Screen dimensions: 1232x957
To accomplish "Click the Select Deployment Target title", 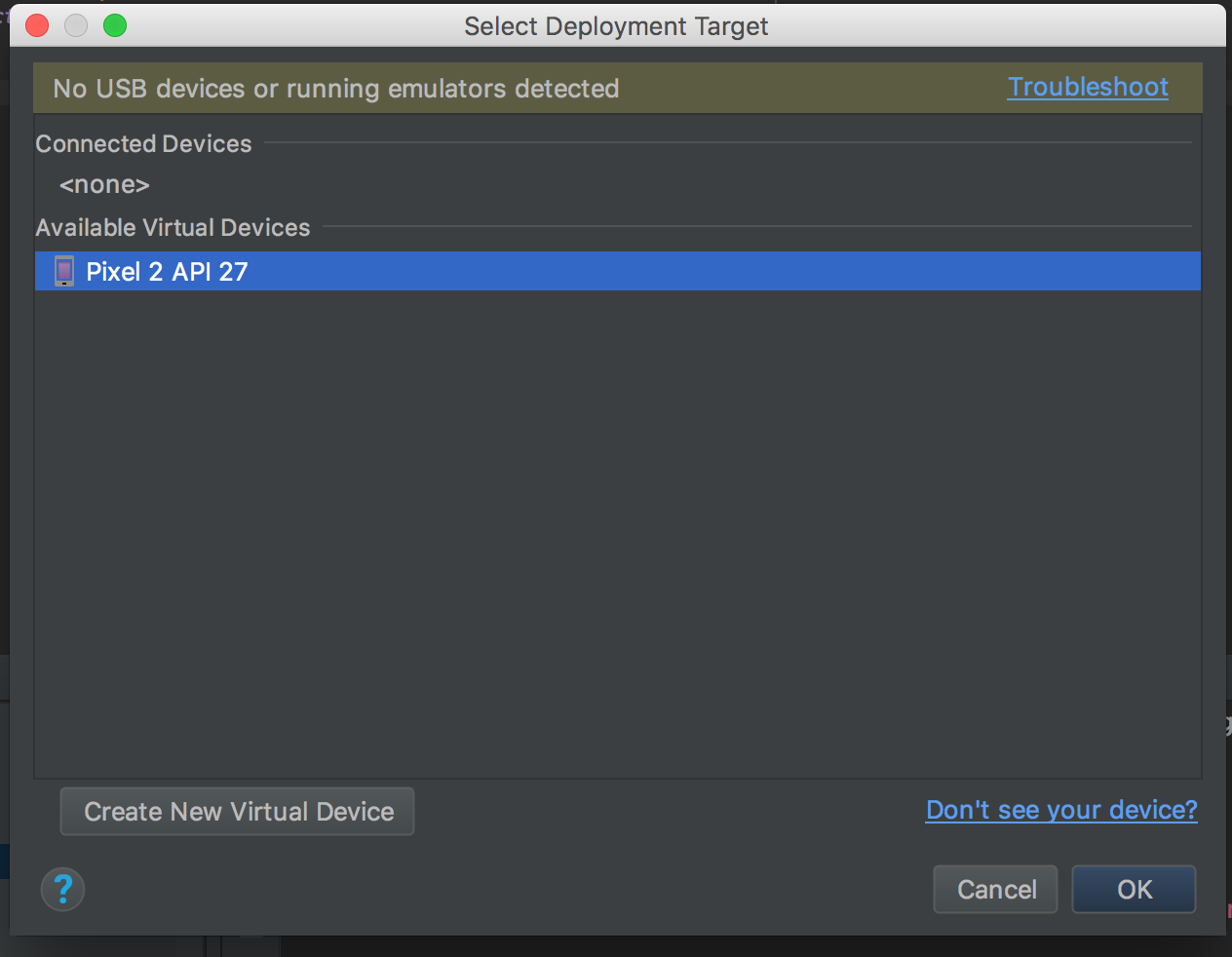I will coord(615,26).
